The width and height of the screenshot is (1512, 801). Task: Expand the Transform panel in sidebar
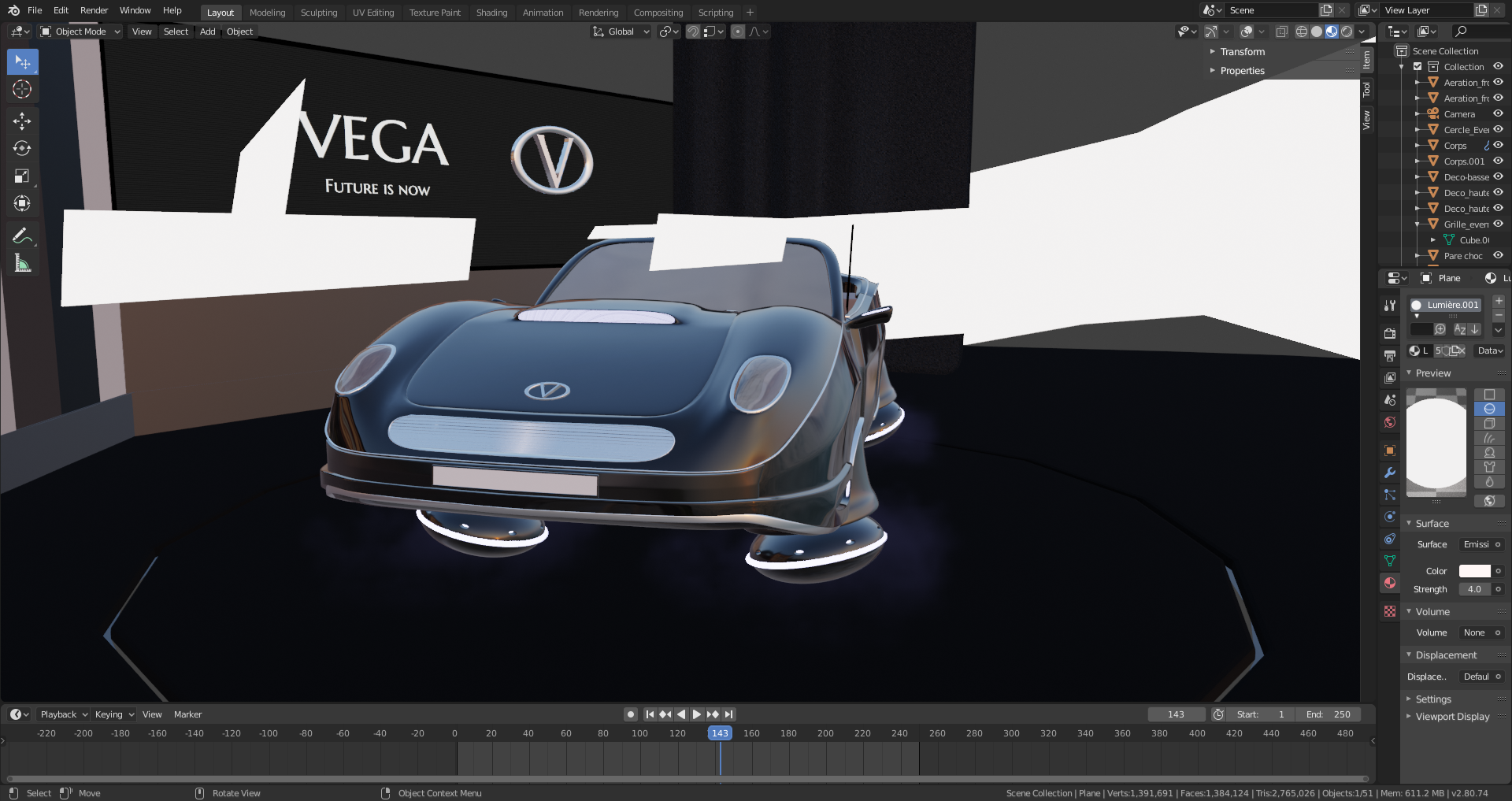coord(1242,52)
